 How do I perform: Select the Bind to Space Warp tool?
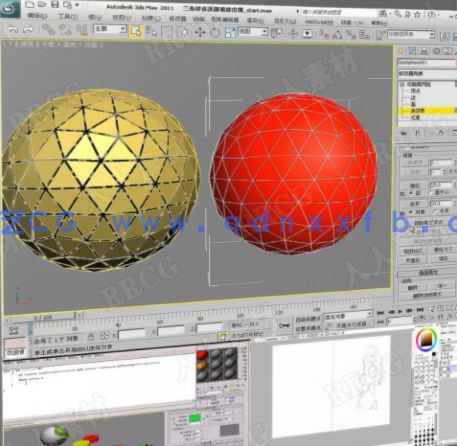tap(82, 31)
